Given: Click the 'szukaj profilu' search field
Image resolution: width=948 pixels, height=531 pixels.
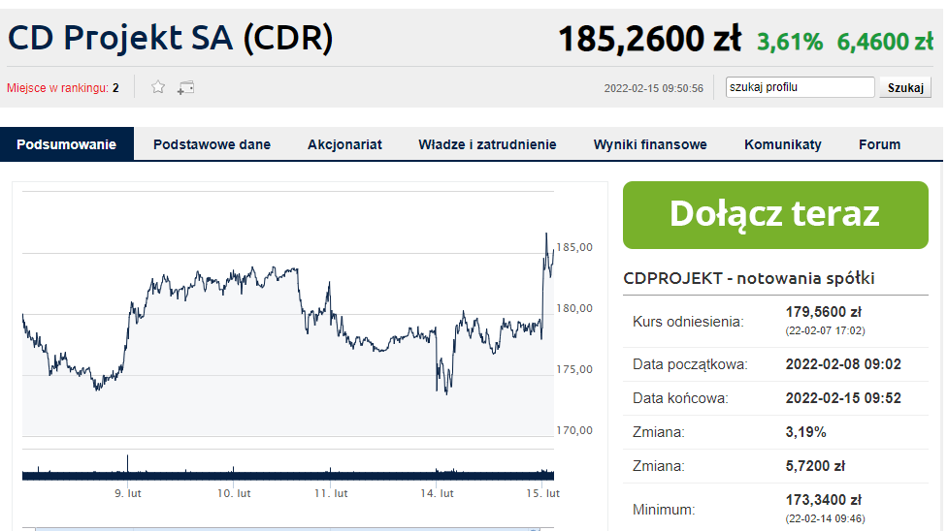Looking at the screenshot, I should click(799, 88).
